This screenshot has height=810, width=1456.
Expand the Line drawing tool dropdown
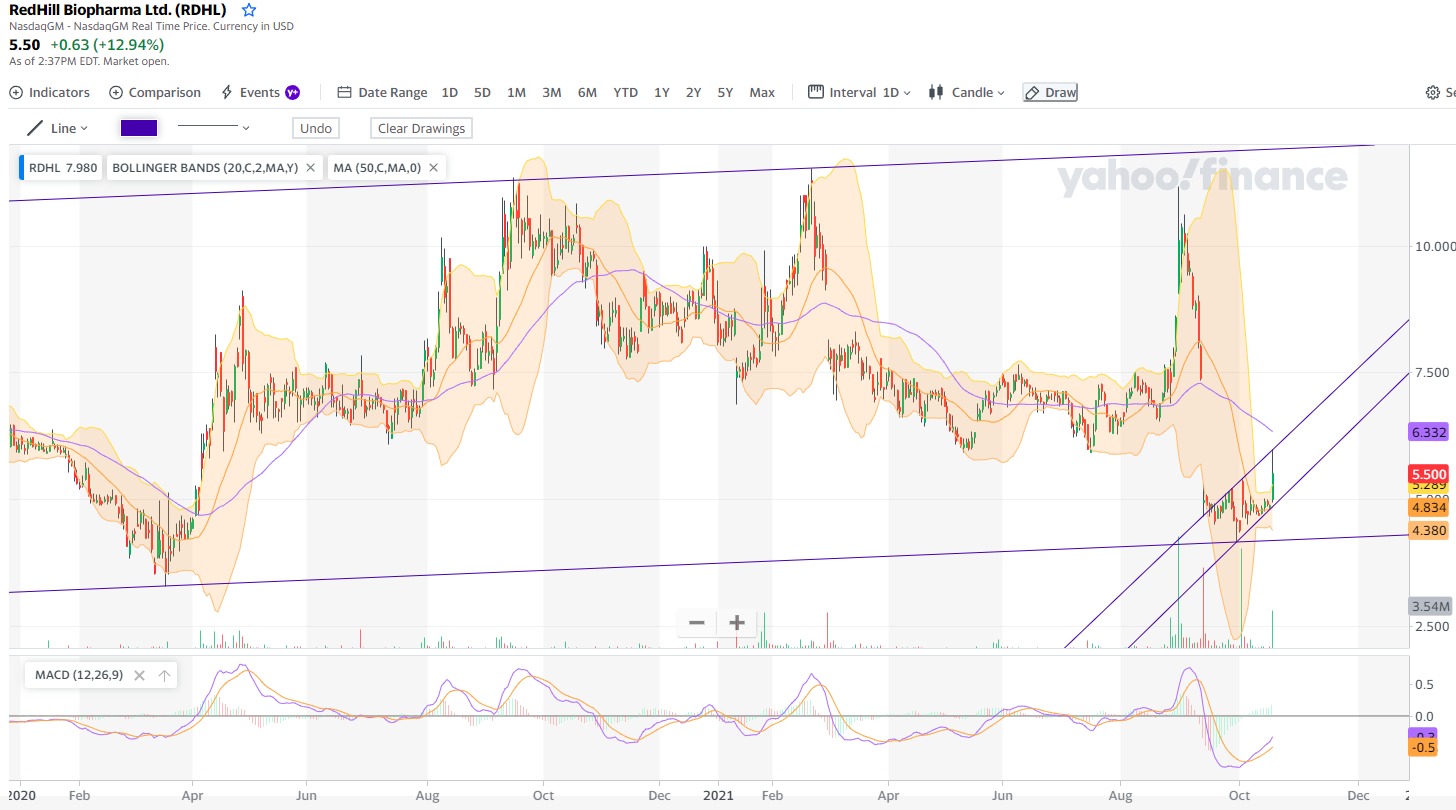tap(57, 128)
